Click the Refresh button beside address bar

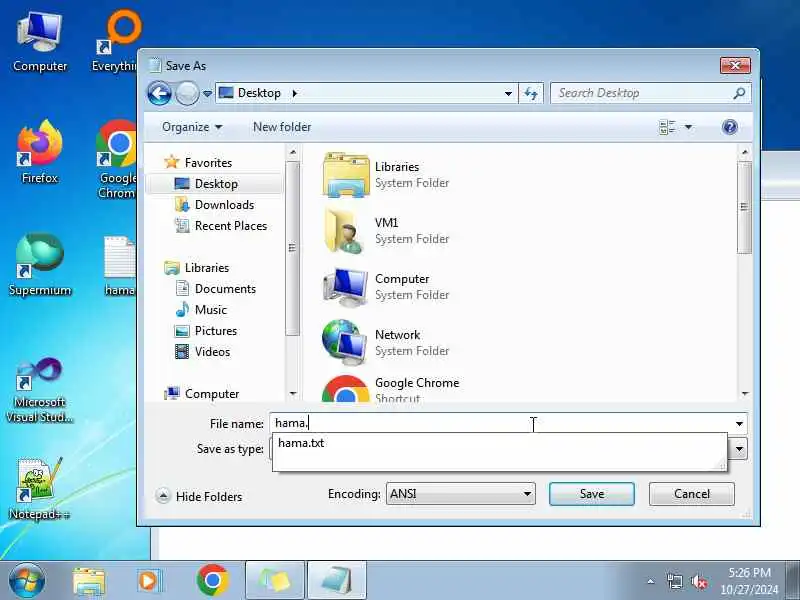coord(531,93)
